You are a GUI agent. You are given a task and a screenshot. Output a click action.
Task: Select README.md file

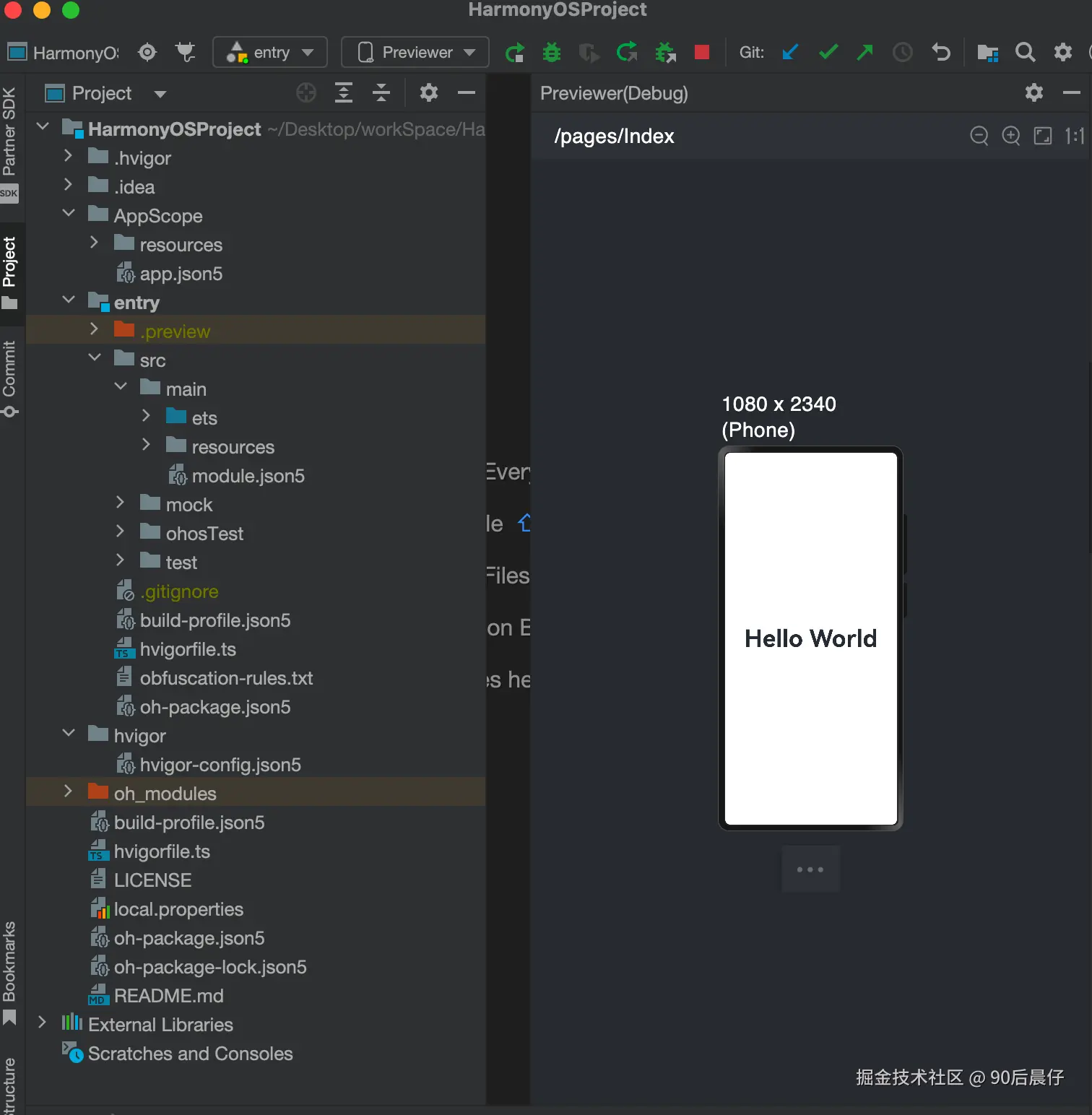click(156, 996)
